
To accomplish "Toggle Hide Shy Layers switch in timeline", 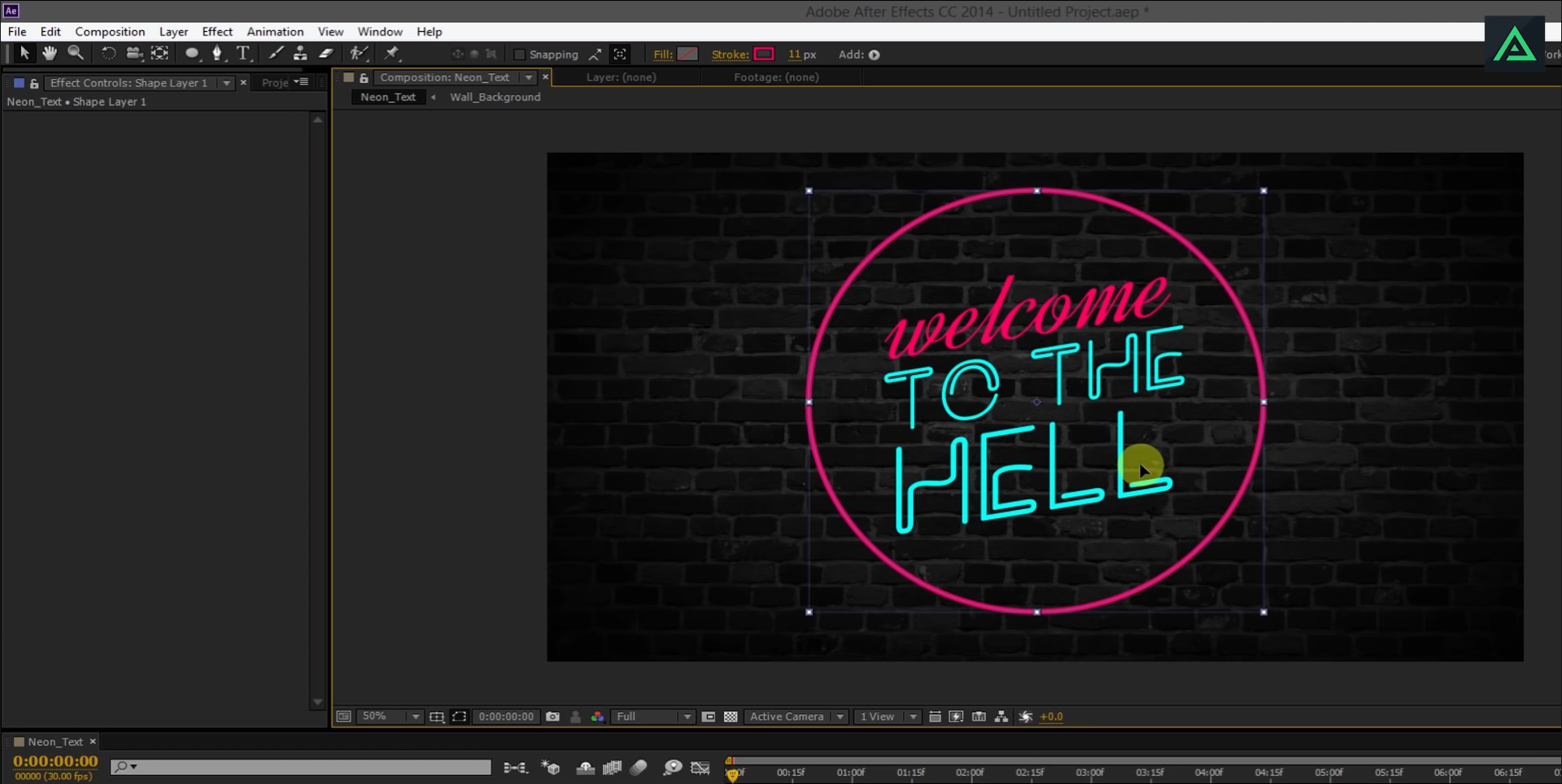I will click(586, 768).
